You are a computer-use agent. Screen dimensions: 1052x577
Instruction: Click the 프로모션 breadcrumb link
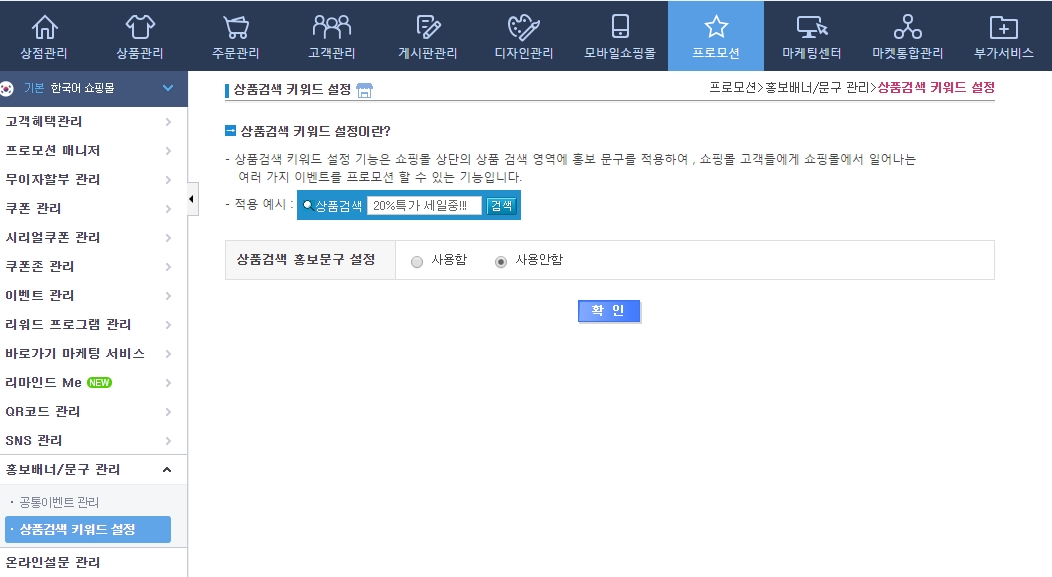click(x=733, y=88)
